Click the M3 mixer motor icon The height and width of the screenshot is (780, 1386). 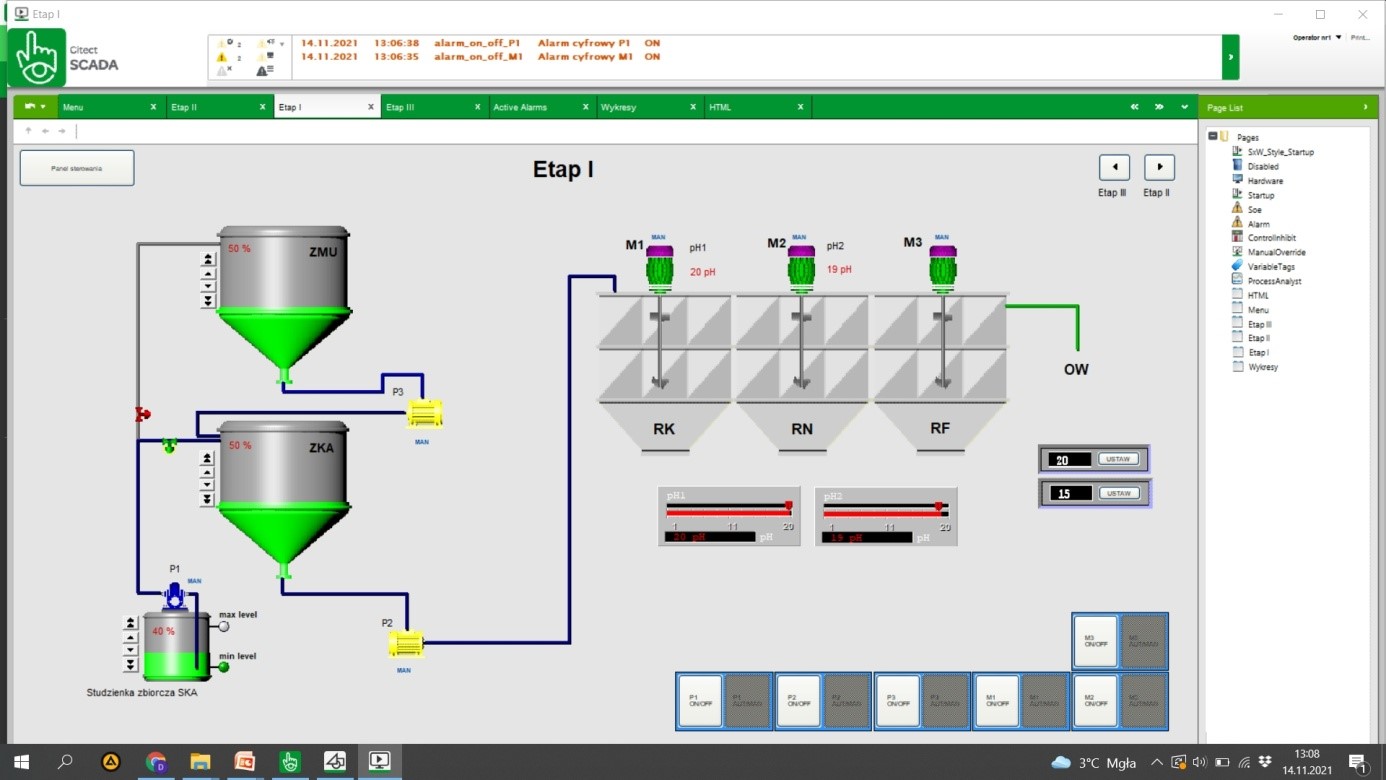pyautogui.click(x=940, y=266)
